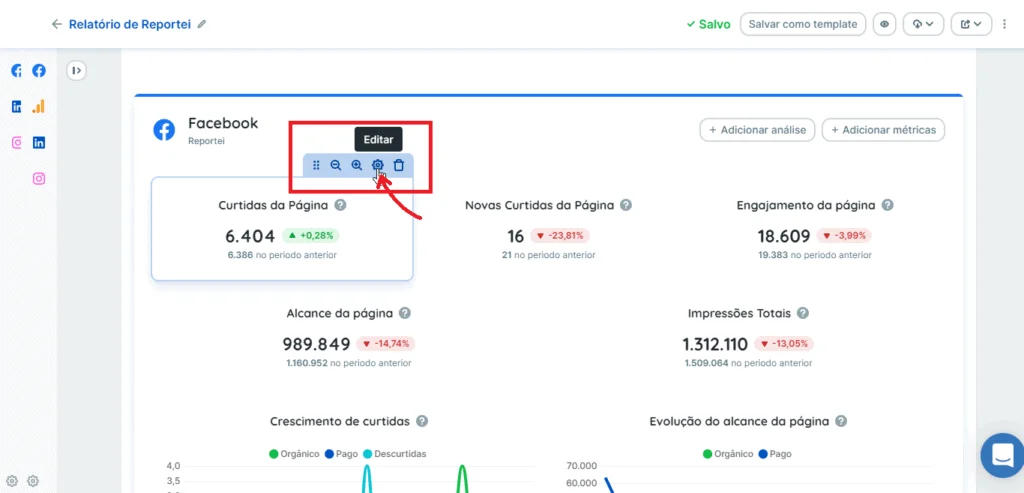Image resolution: width=1024 pixels, height=493 pixels.
Task: Show help for Crescimento de curtidas chart
Action: coord(423,421)
